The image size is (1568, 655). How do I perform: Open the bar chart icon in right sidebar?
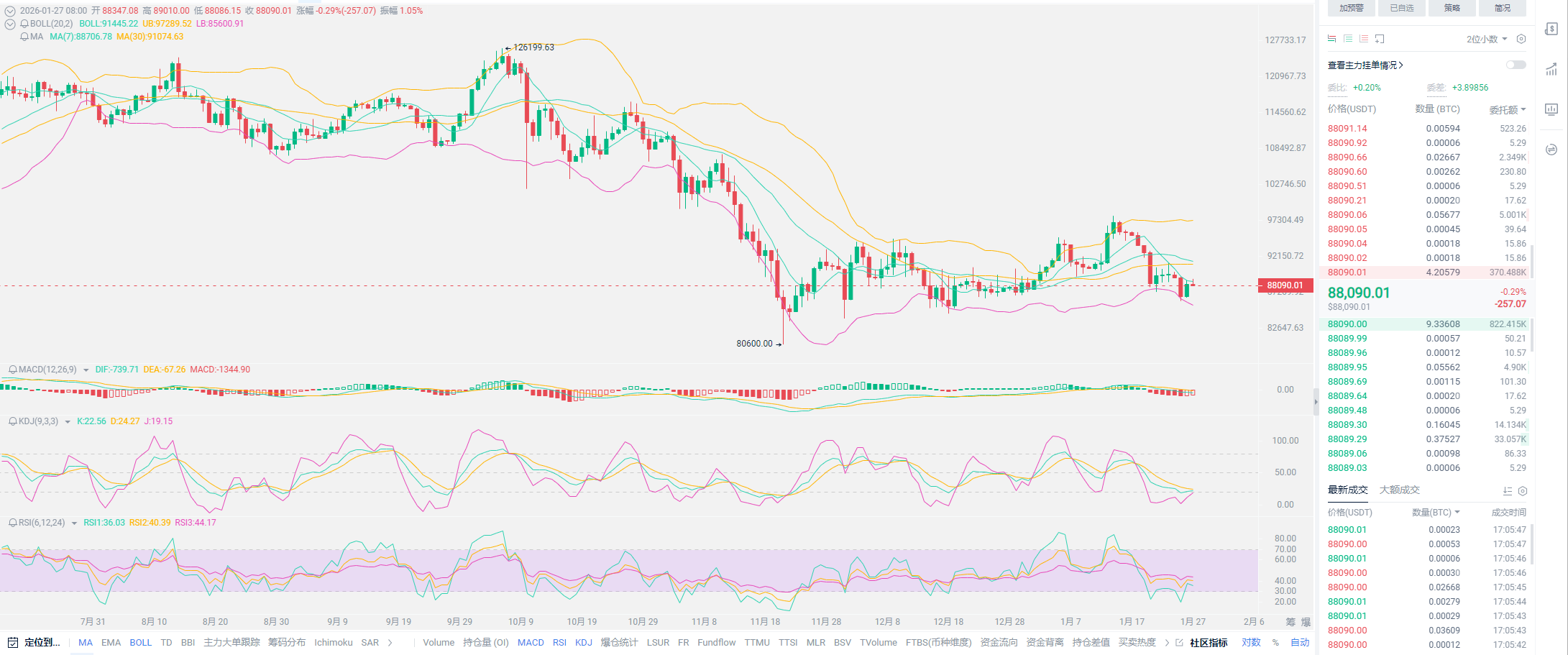1551,69
